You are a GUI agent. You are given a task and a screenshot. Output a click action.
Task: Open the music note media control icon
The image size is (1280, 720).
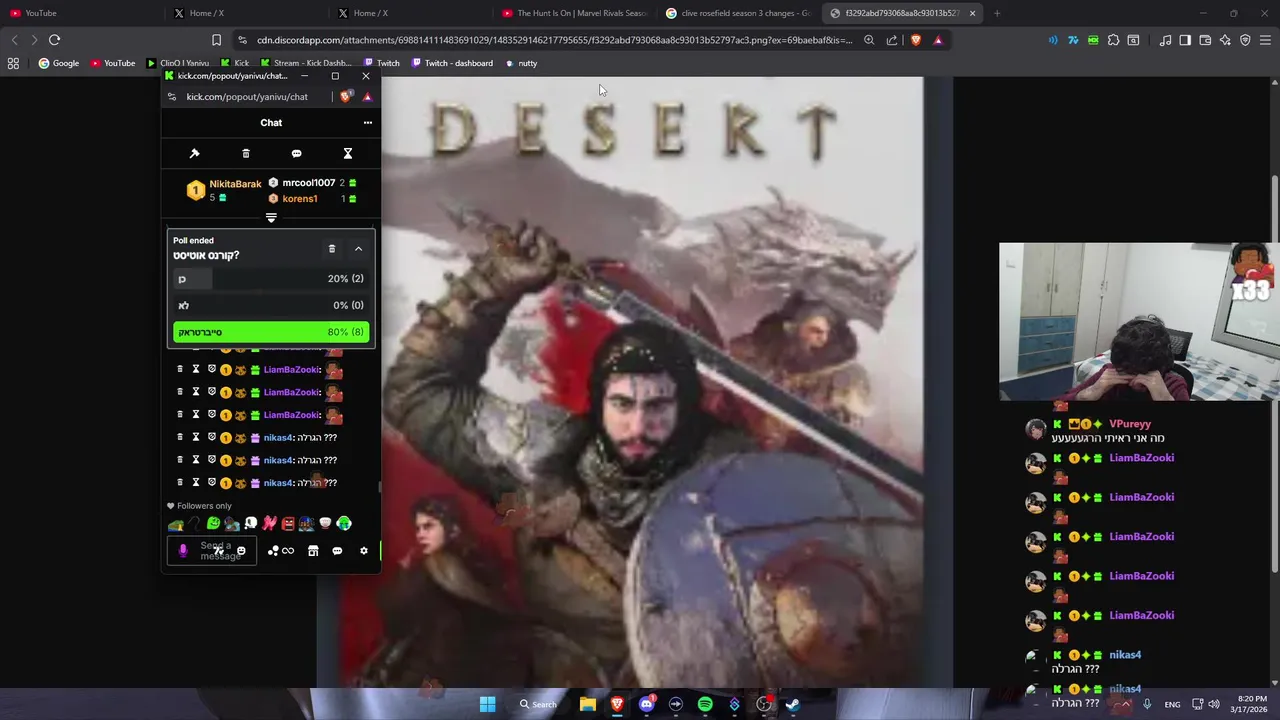[x=1166, y=40]
